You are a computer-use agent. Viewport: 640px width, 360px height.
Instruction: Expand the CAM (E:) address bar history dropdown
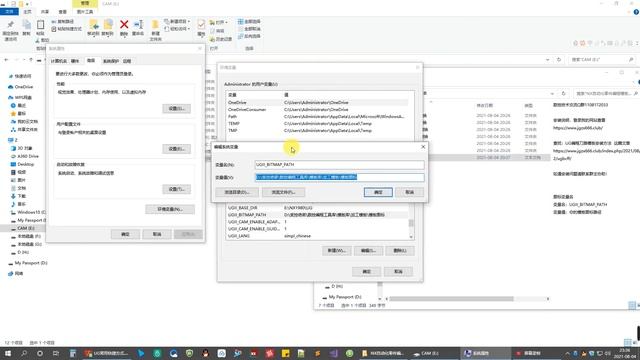coord(547,60)
